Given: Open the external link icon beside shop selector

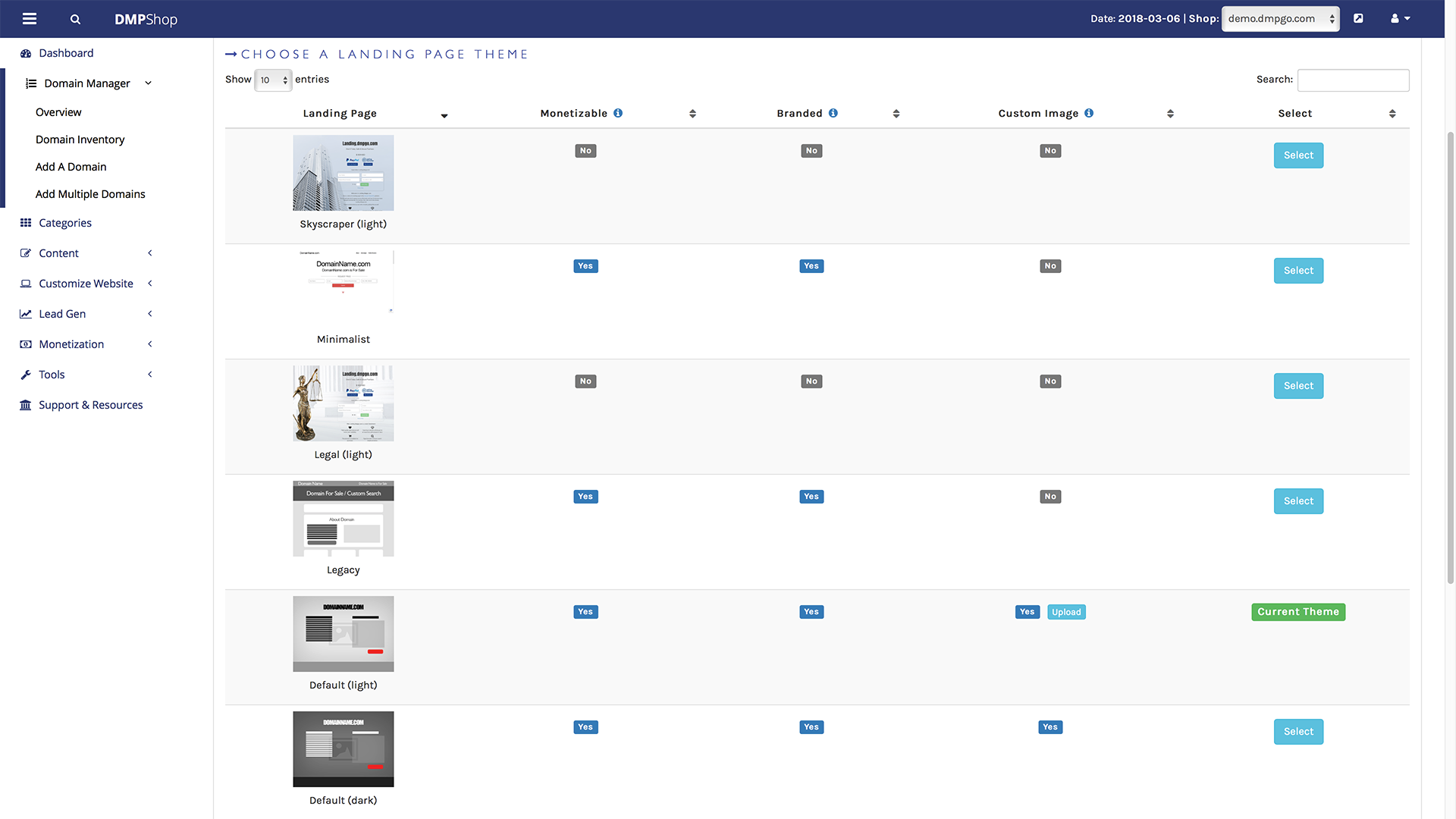Looking at the screenshot, I should (x=1358, y=18).
